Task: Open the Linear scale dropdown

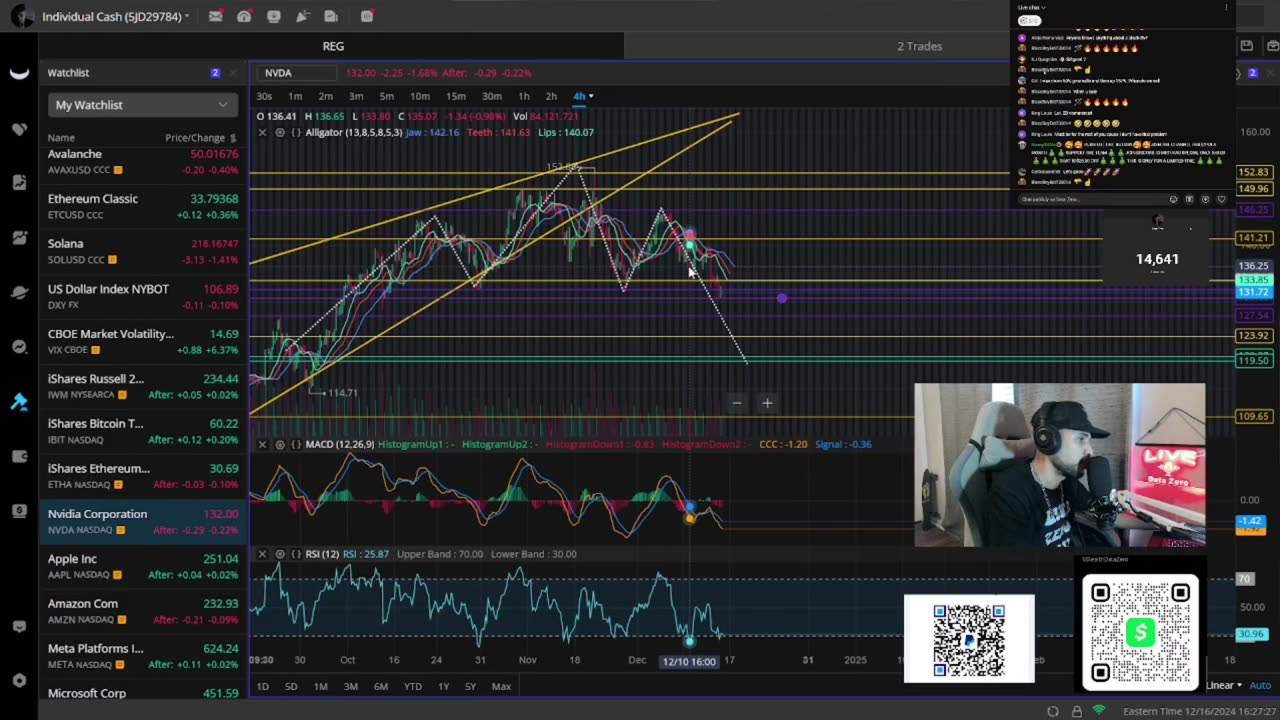Action: click(x=1224, y=685)
